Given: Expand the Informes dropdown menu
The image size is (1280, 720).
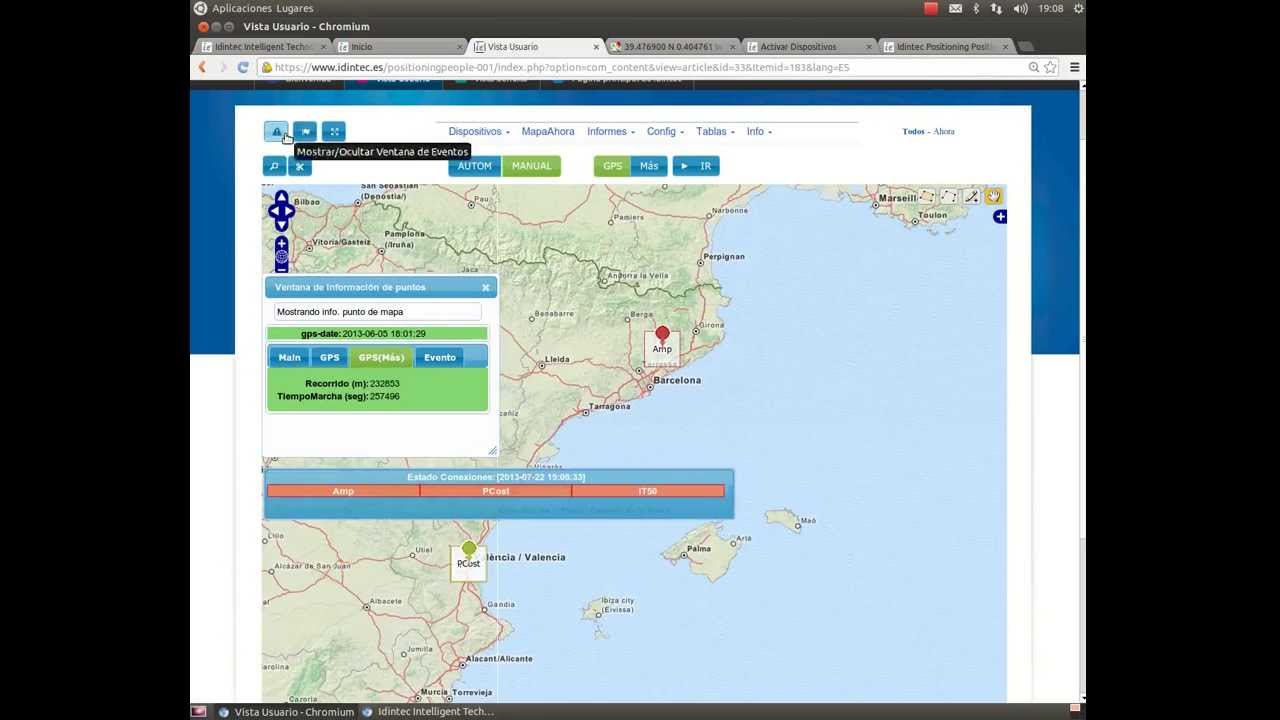Looking at the screenshot, I should tap(611, 132).
